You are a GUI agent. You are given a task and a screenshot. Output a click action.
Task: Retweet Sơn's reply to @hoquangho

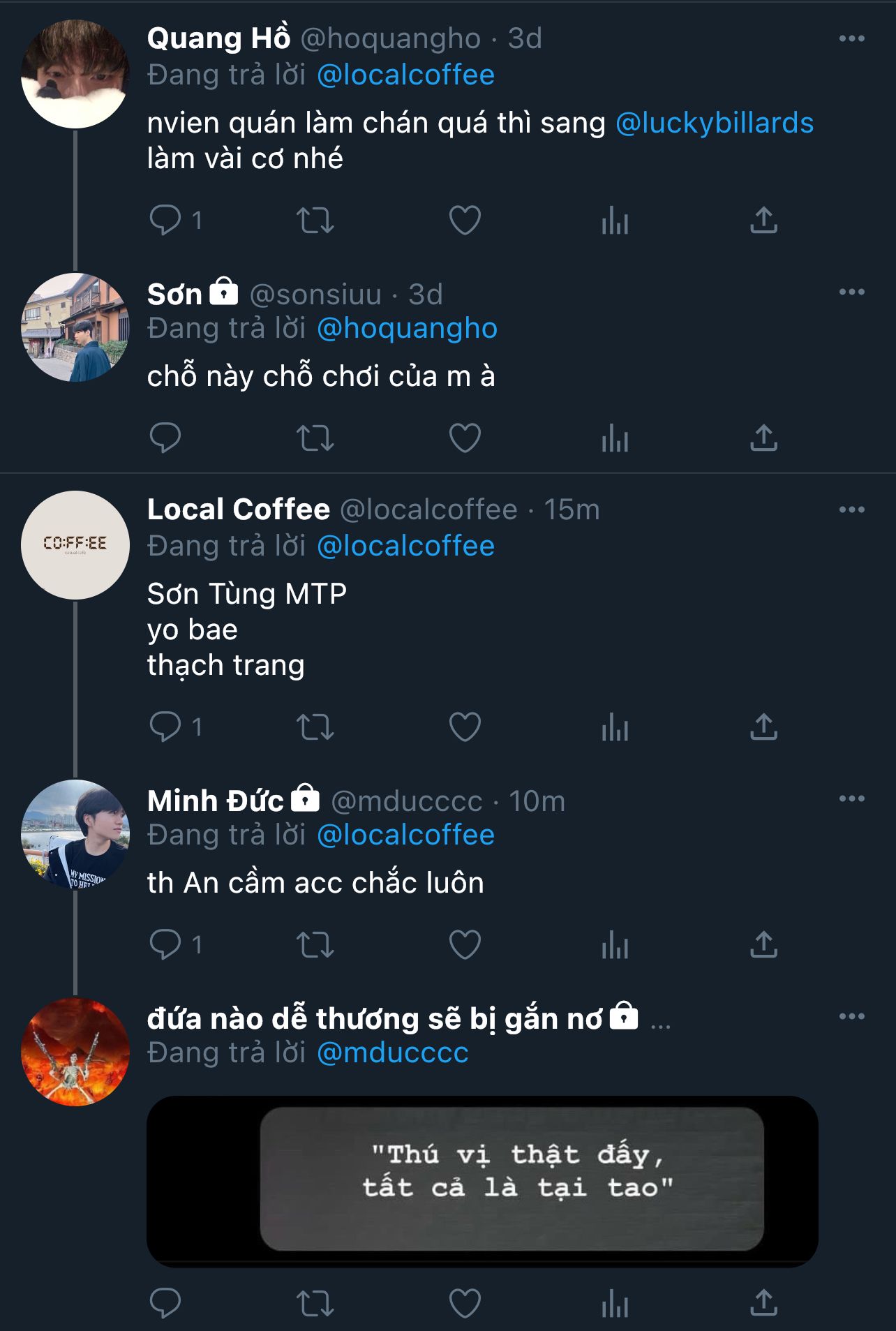315,438
